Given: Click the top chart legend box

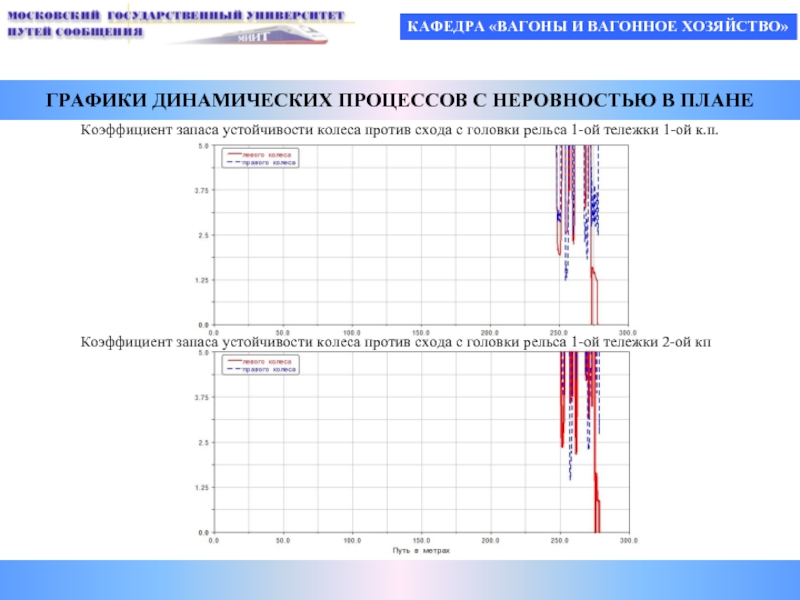Looking at the screenshot, I should pos(260,158).
